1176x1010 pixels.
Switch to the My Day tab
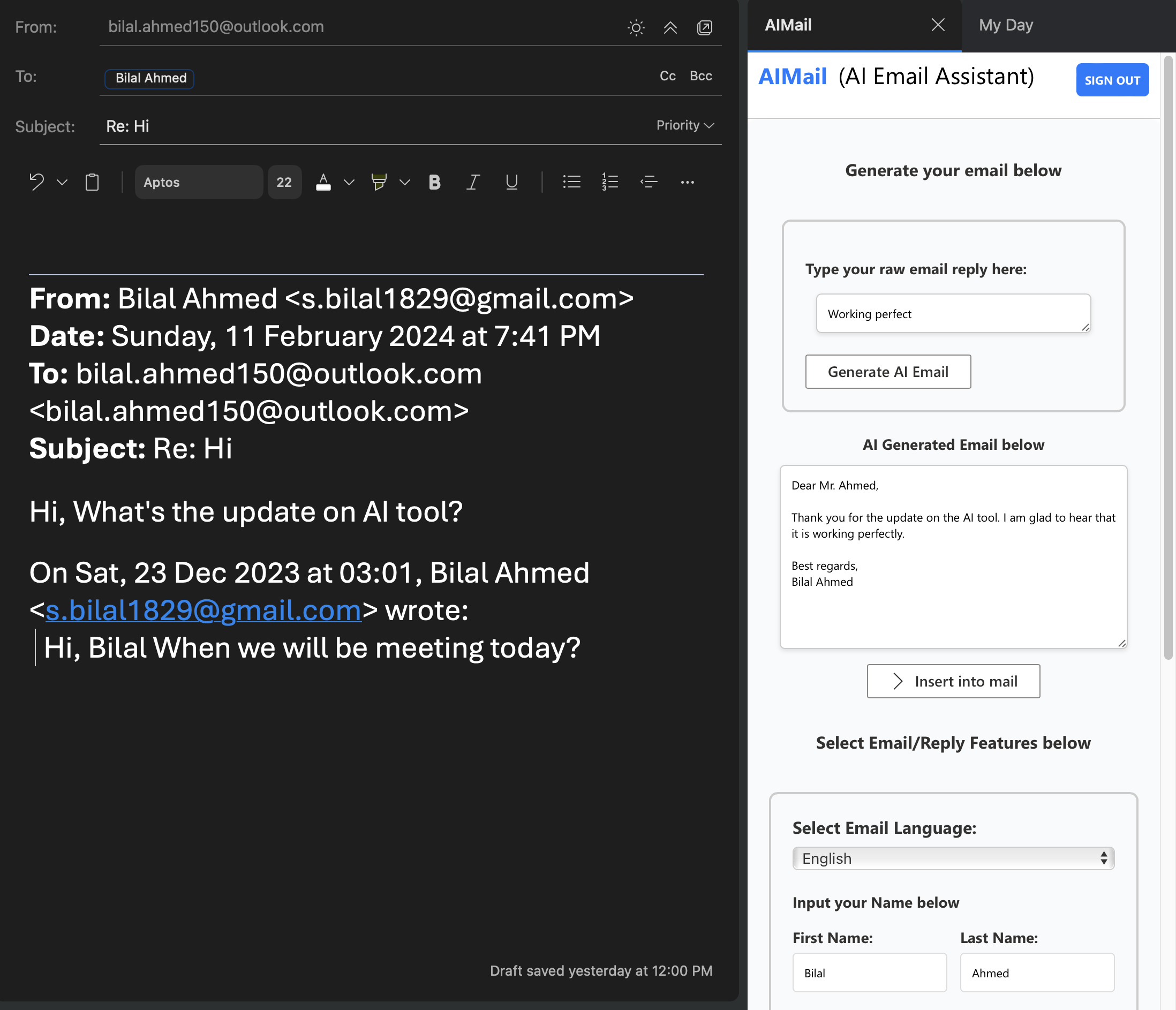pyautogui.click(x=1006, y=26)
